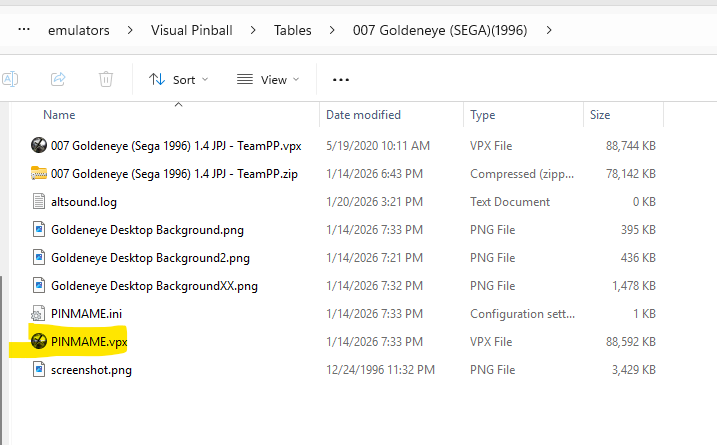This screenshot has width=717, height=445.
Task: Click the image icon of Goldeneye Desktop Background2.png
Action: tap(39, 257)
